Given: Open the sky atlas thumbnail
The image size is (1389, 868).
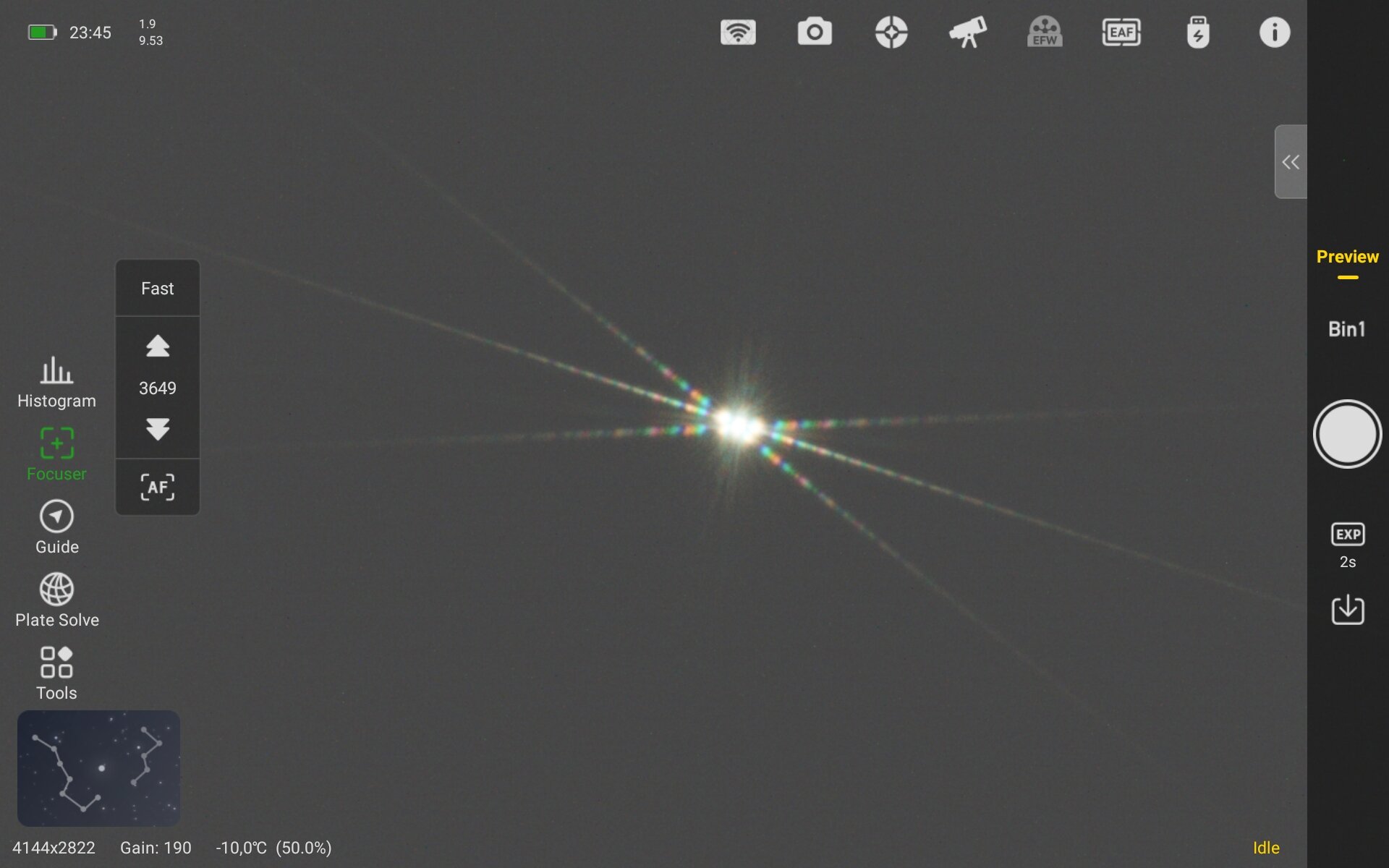Looking at the screenshot, I should pos(98,768).
